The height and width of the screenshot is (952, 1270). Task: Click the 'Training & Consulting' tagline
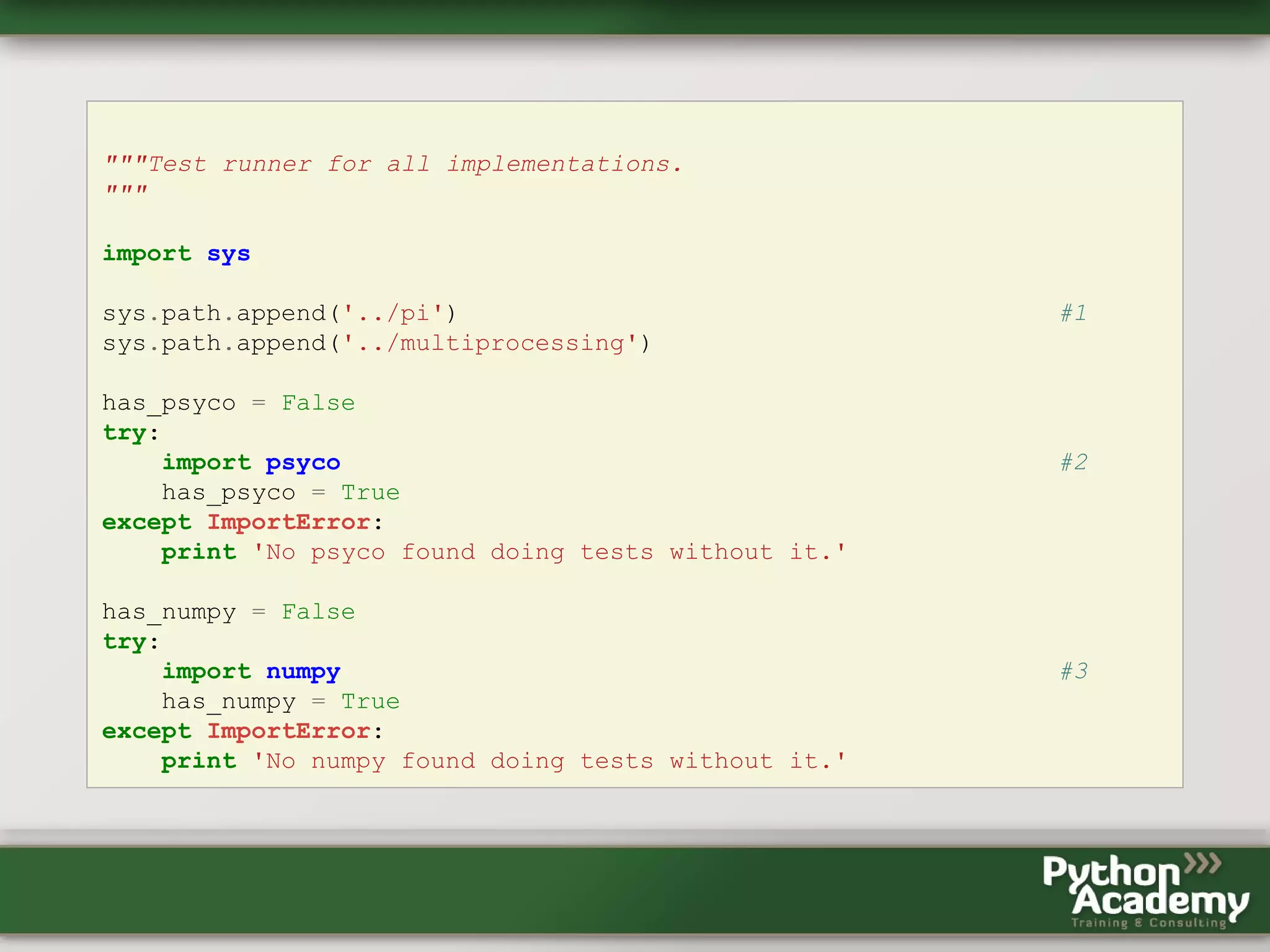pyautogui.click(x=1149, y=922)
